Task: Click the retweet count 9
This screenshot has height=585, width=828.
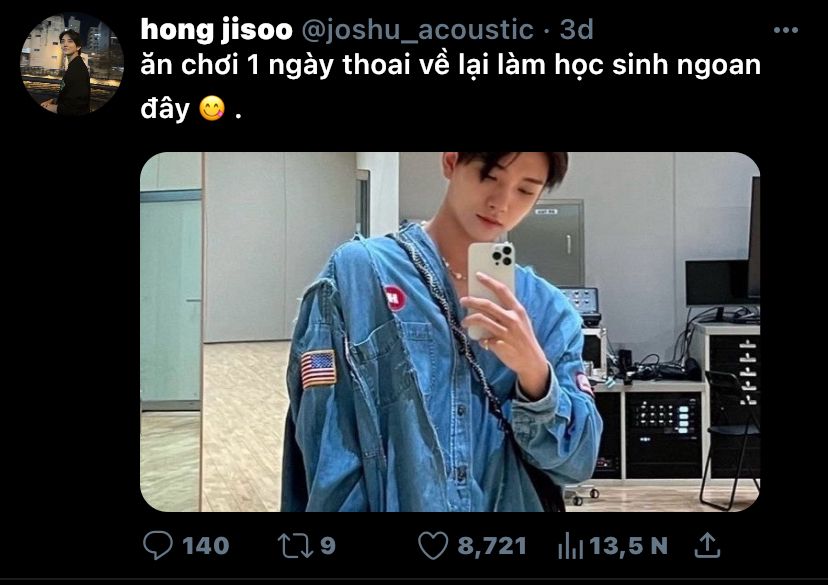Action: [328, 546]
